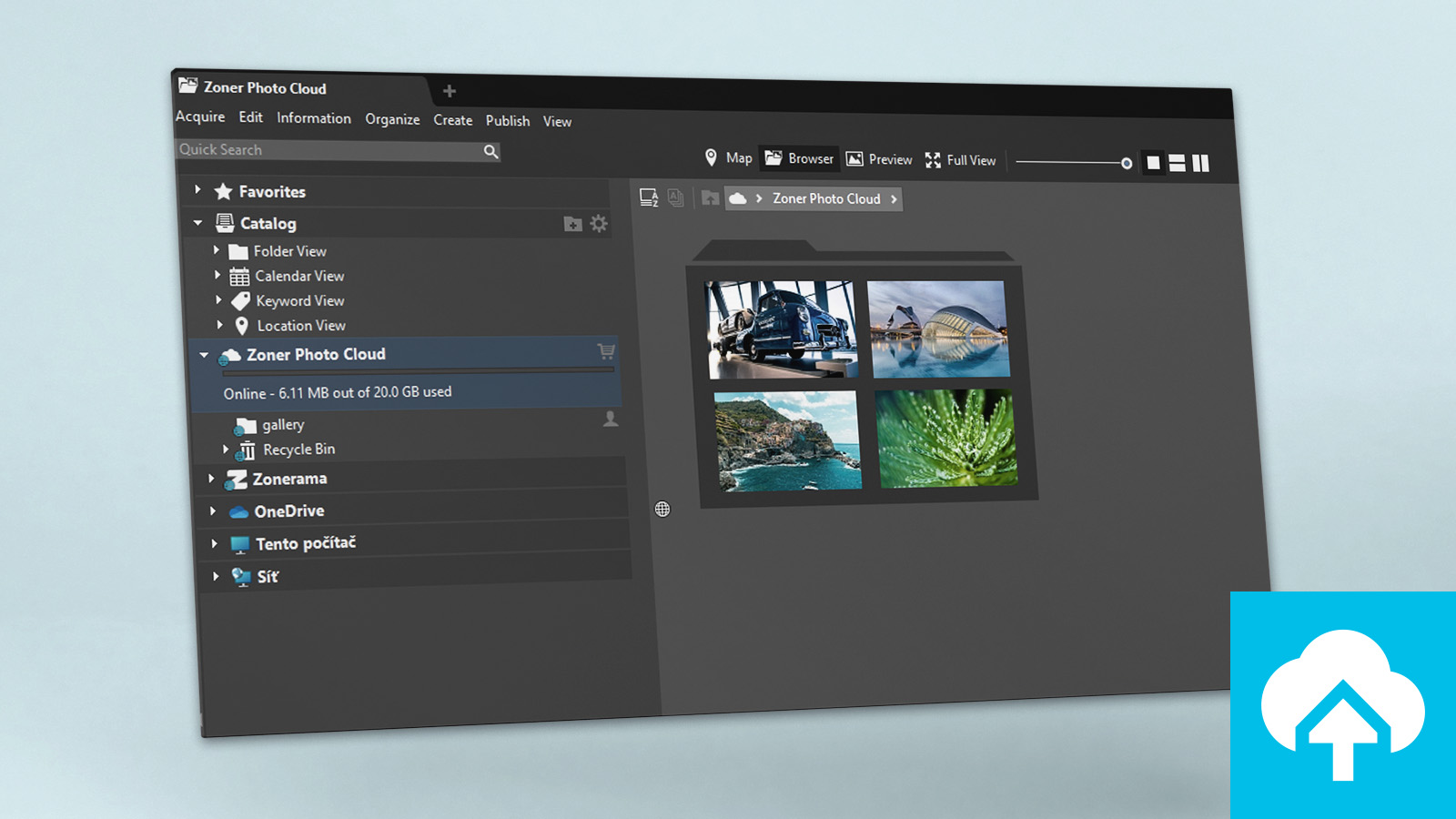Click the gallery sharing person icon
This screenshot has width=1456, height=819.
pyautogui.click(x=611, y=419)
